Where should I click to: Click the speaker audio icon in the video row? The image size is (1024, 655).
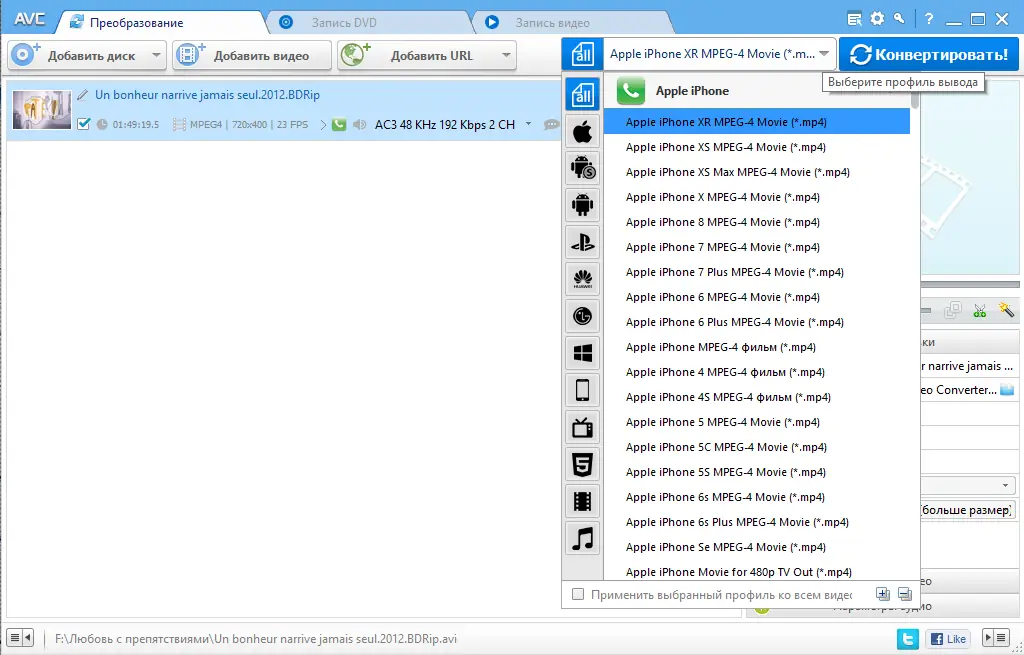coord(359,124)
